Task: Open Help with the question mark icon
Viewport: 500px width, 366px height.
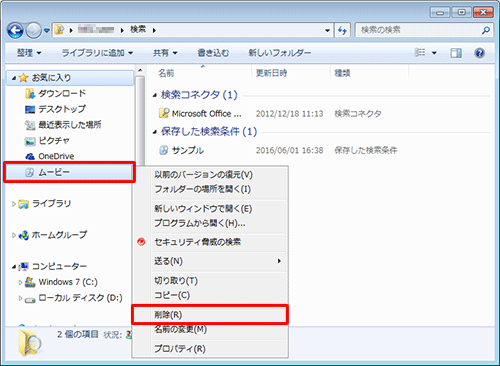Action: [x=479, y=53]
